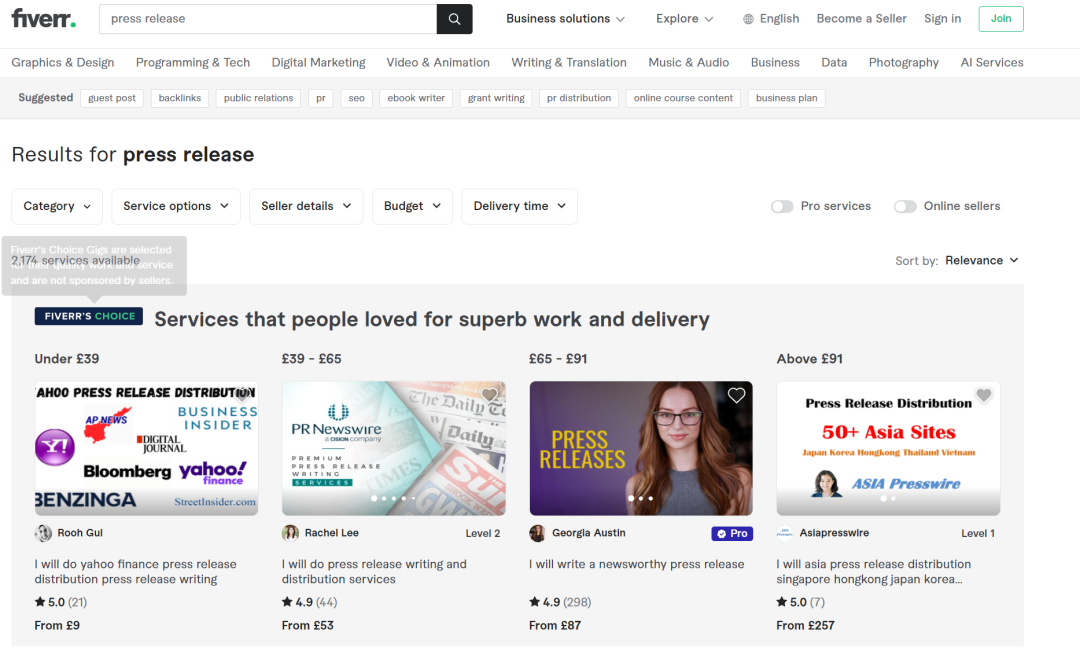Open the Digital Marketing category
1080x655 pixels.
pos(318,63)
